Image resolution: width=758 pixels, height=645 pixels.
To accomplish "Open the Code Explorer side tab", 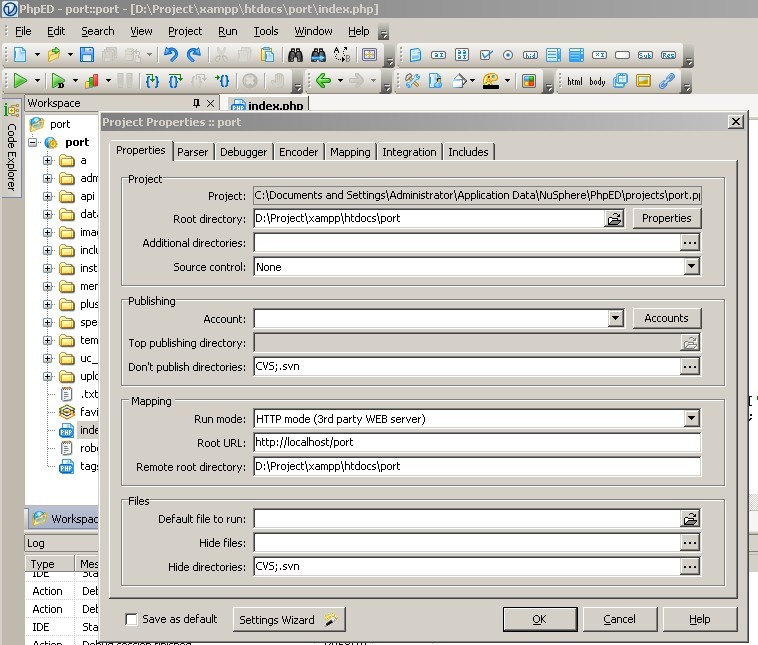I will click(12, 150).
